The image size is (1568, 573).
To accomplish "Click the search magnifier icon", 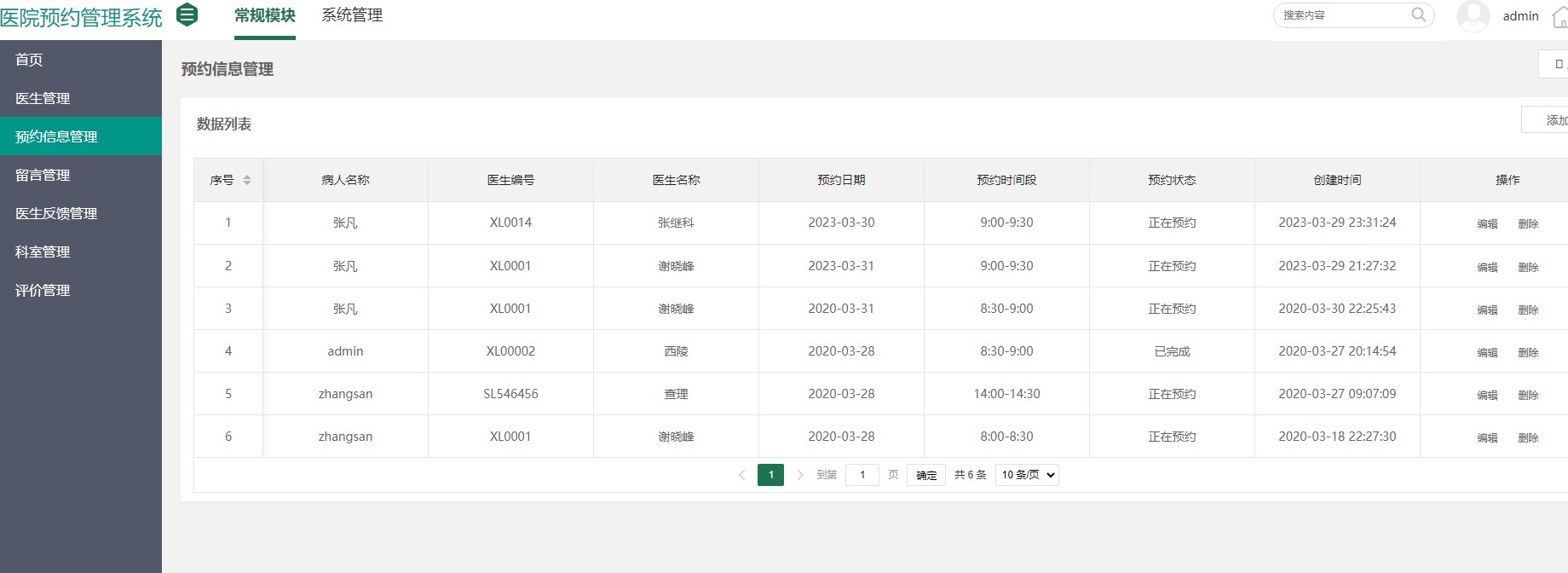I will pyautogui.click(x=1418, y=14).
